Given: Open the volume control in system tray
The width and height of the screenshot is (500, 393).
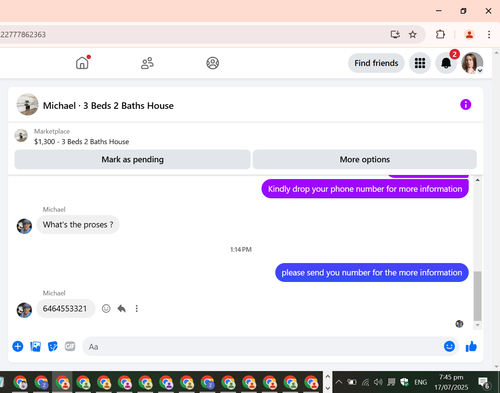Looking at the screenshot, I should pyautogui.click(x=378, y=382).
